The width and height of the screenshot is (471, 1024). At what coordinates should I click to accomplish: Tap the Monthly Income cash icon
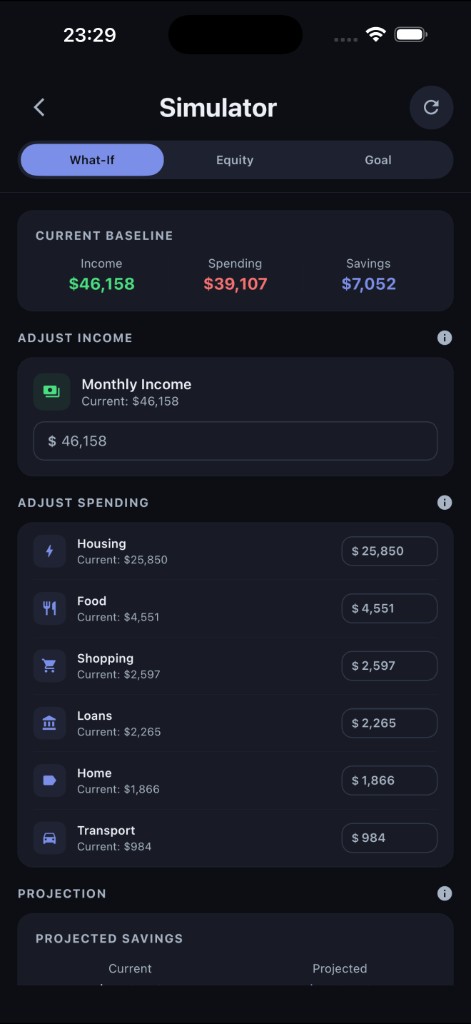pyautogui.click(x=52, y=392)
